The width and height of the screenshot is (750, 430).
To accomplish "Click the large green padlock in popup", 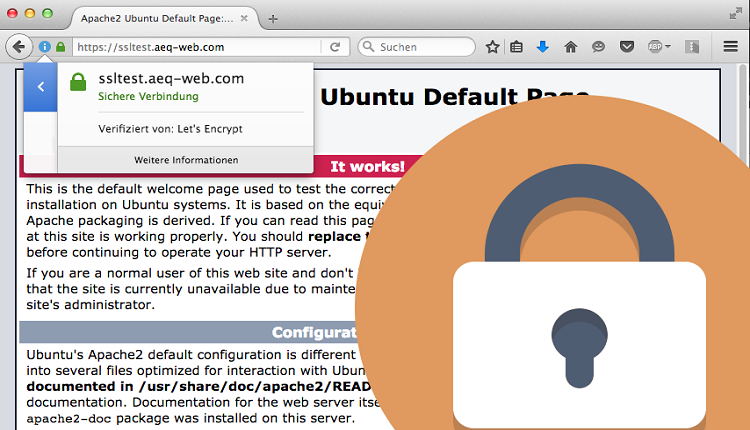I will [78, 82].
